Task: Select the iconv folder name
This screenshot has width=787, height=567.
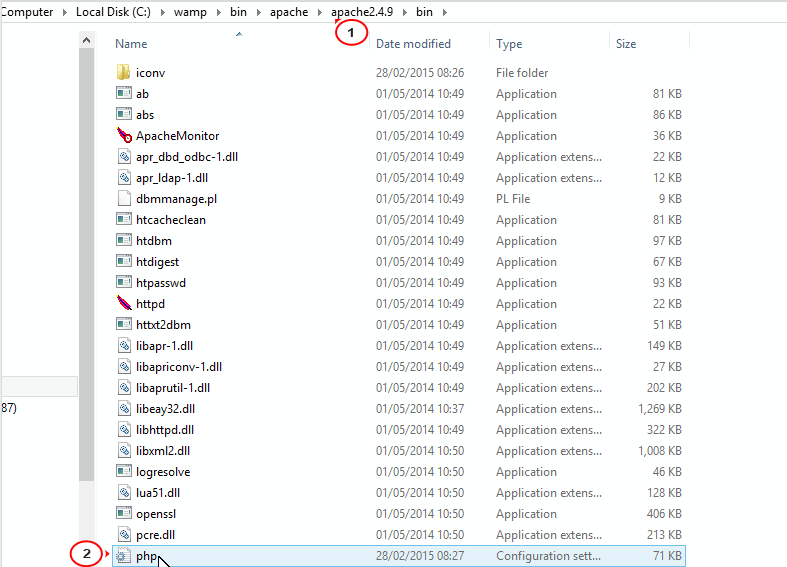Action: (x=150, y=73)
